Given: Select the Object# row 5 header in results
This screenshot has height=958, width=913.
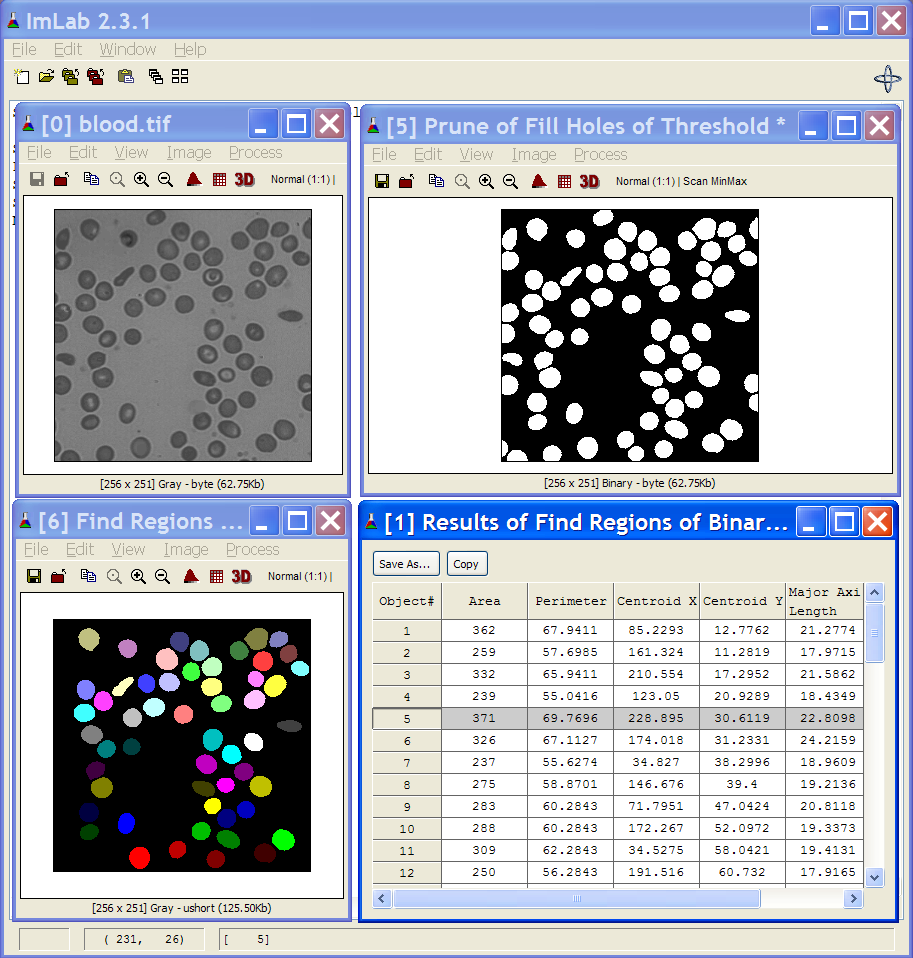Looking at the screenshot, I should click(x=407, y=718).
